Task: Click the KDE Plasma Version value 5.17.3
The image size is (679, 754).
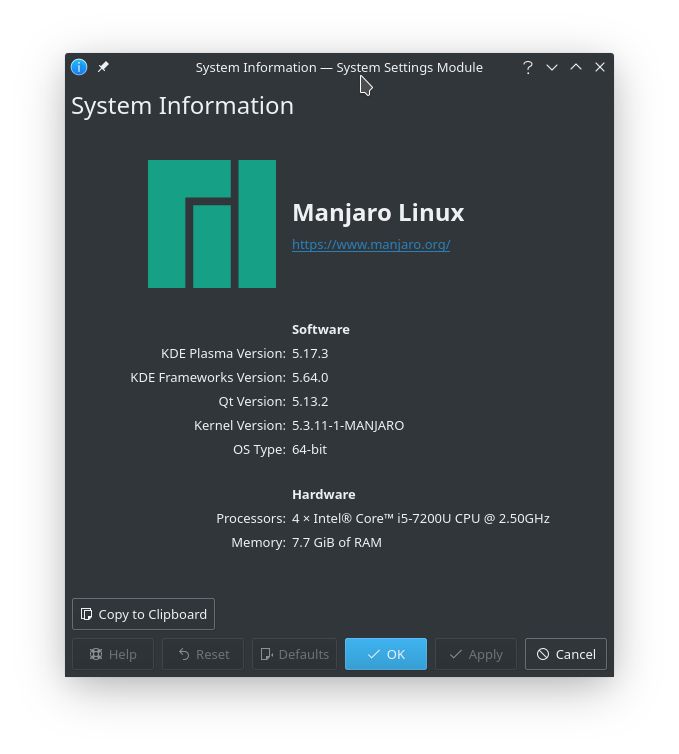Action: click(x=310, y=353)
